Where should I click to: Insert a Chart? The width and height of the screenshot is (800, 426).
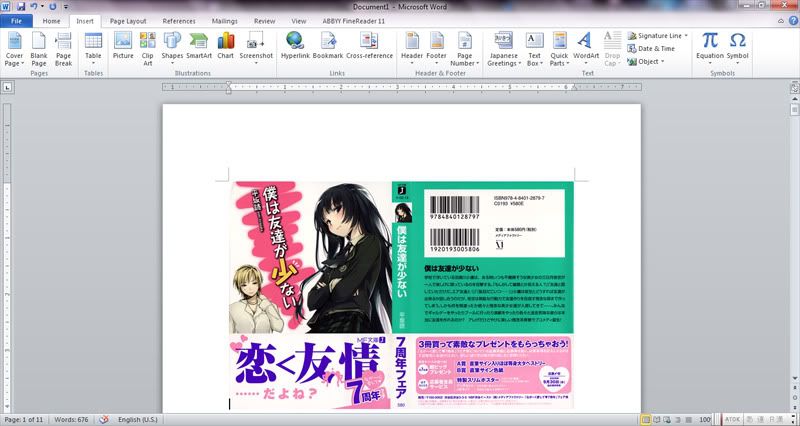click(x=226, y=46)
